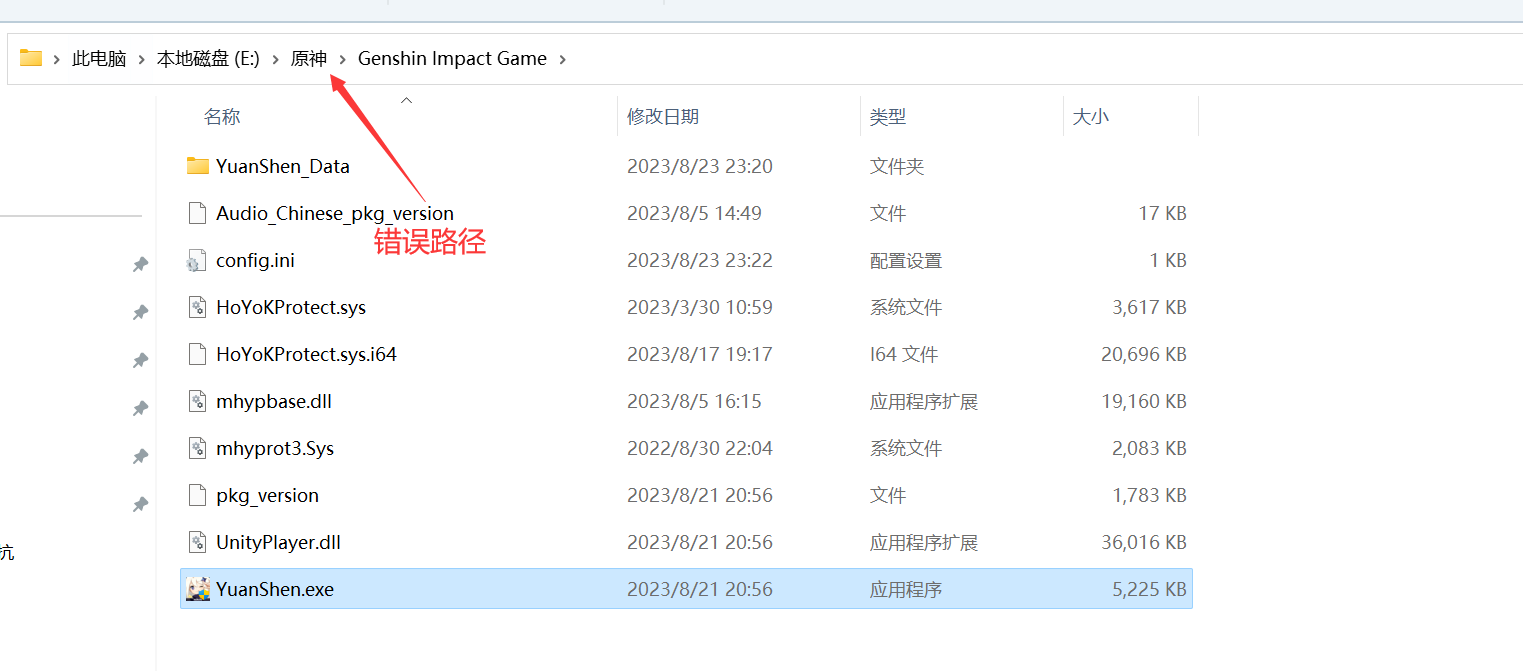
Task: Click the HoYoKProtect.sys file icon
Action: tap(197, 307)
